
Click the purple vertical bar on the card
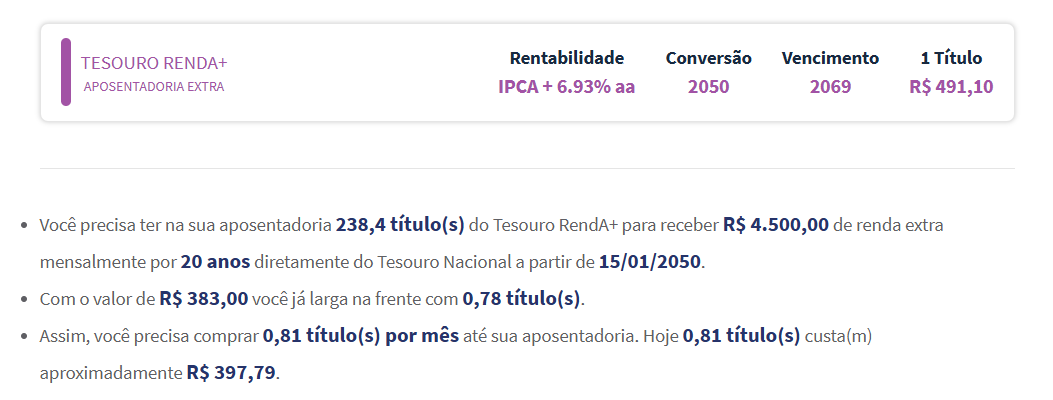pos(66,72)
